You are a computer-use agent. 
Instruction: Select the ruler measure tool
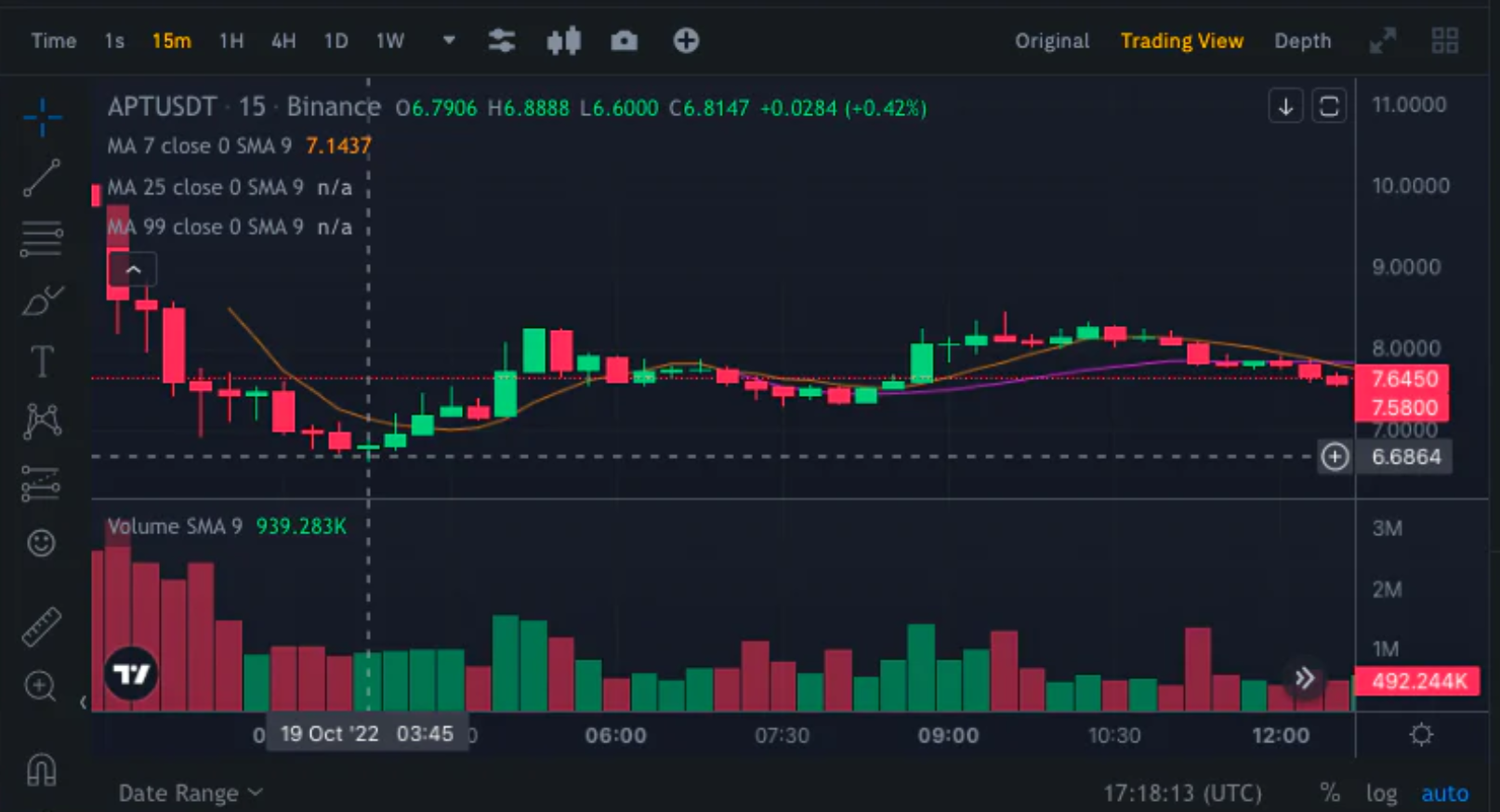(x=42, y=627)
